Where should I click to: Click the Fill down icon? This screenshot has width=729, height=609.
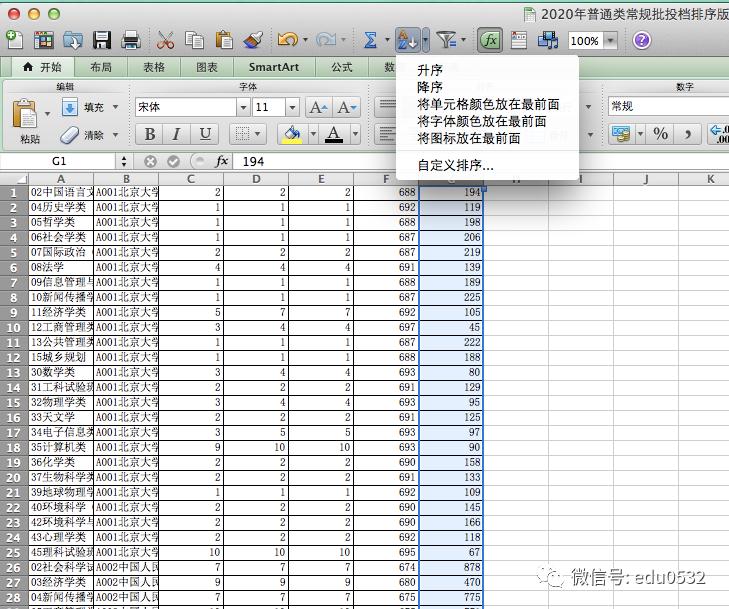(x=70, y=107)
